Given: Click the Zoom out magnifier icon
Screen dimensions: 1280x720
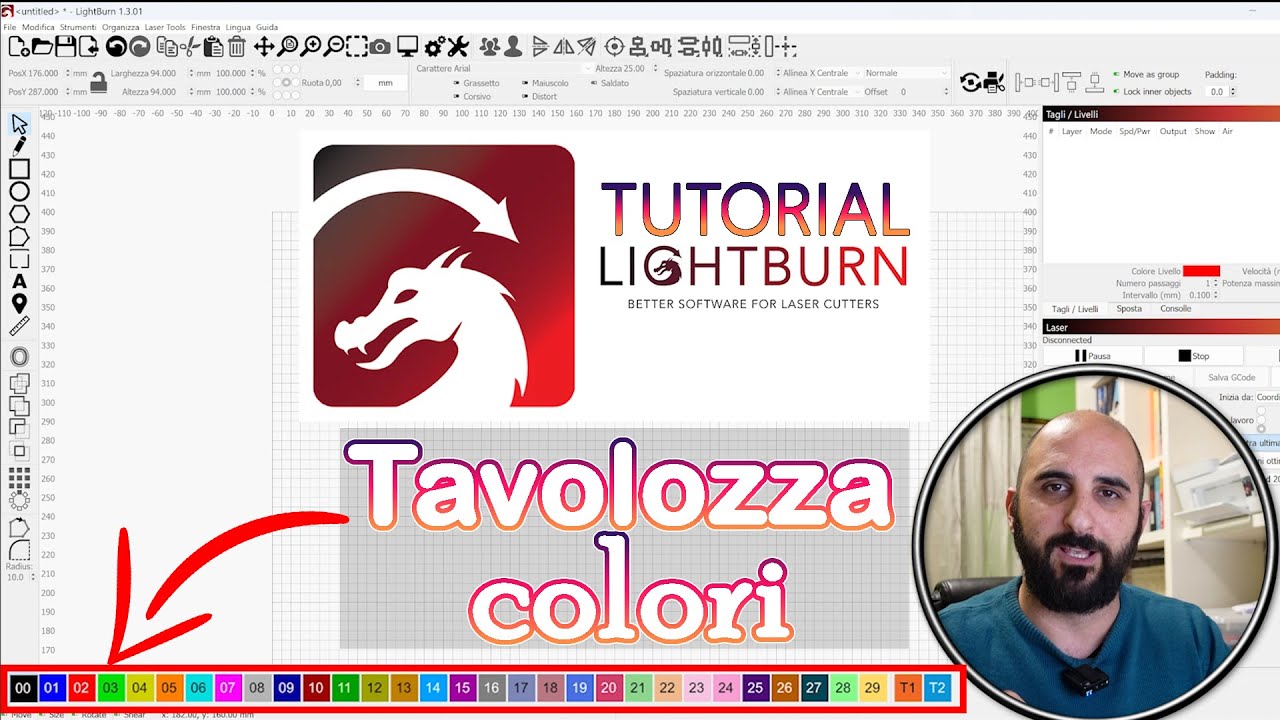Looking at the screenshot, I should pyautogui.click(x=334, y=46).
